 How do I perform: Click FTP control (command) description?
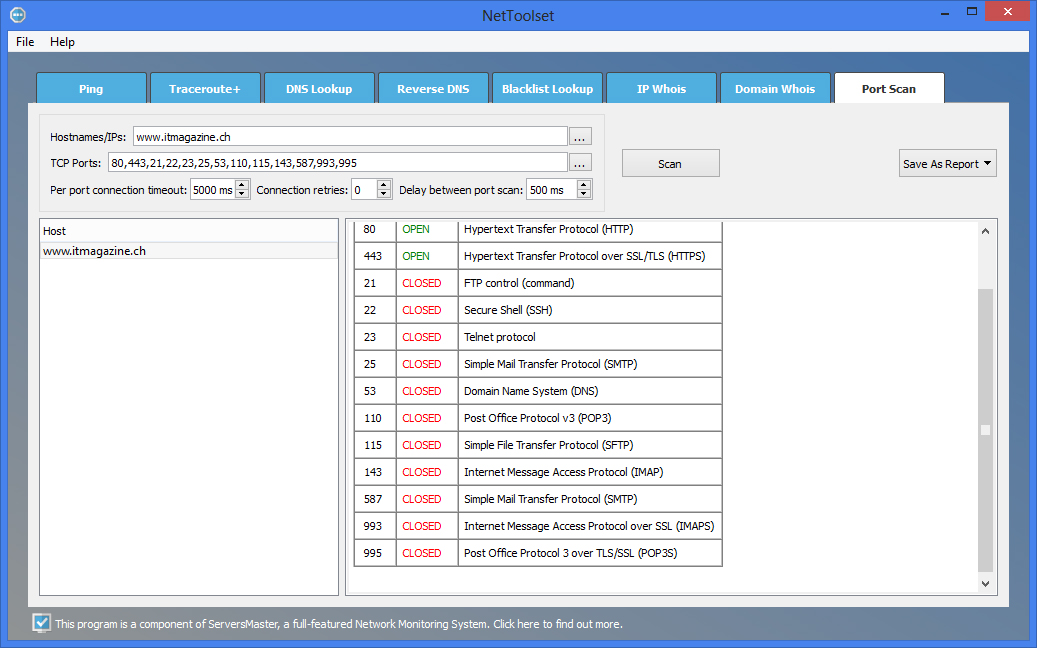coord(519,283)
